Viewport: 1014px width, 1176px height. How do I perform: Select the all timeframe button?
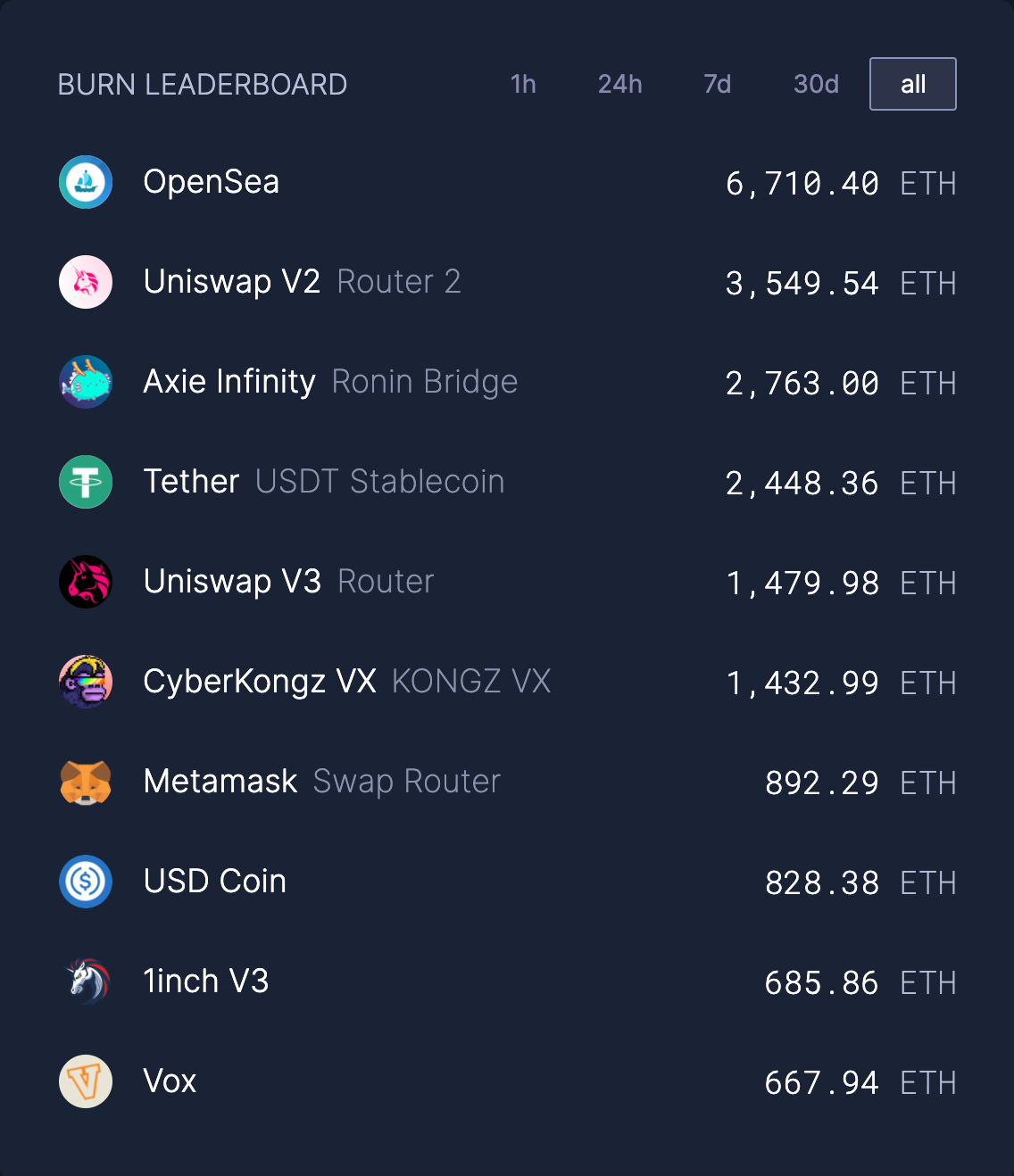913,84
